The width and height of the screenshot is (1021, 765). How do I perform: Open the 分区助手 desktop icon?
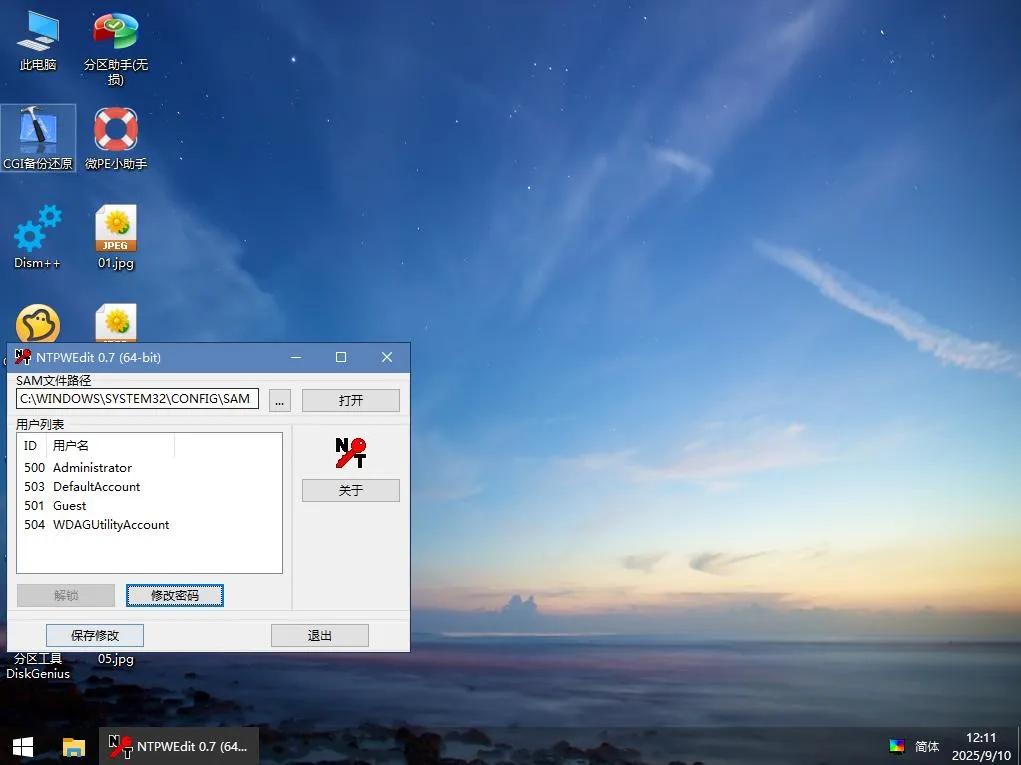[x=116, y=32]
